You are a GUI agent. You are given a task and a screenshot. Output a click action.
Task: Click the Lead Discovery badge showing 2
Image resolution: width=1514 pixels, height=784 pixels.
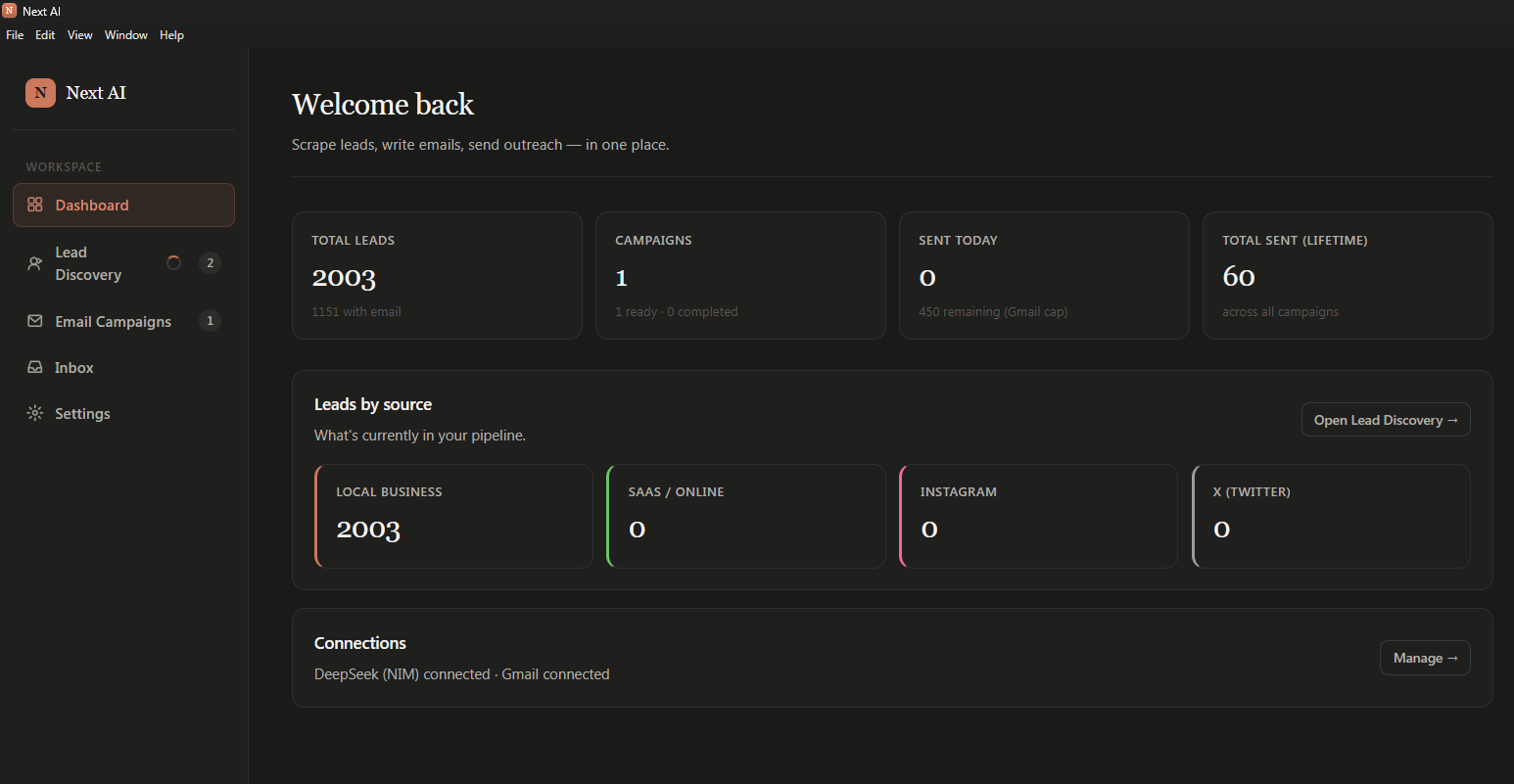210,262
